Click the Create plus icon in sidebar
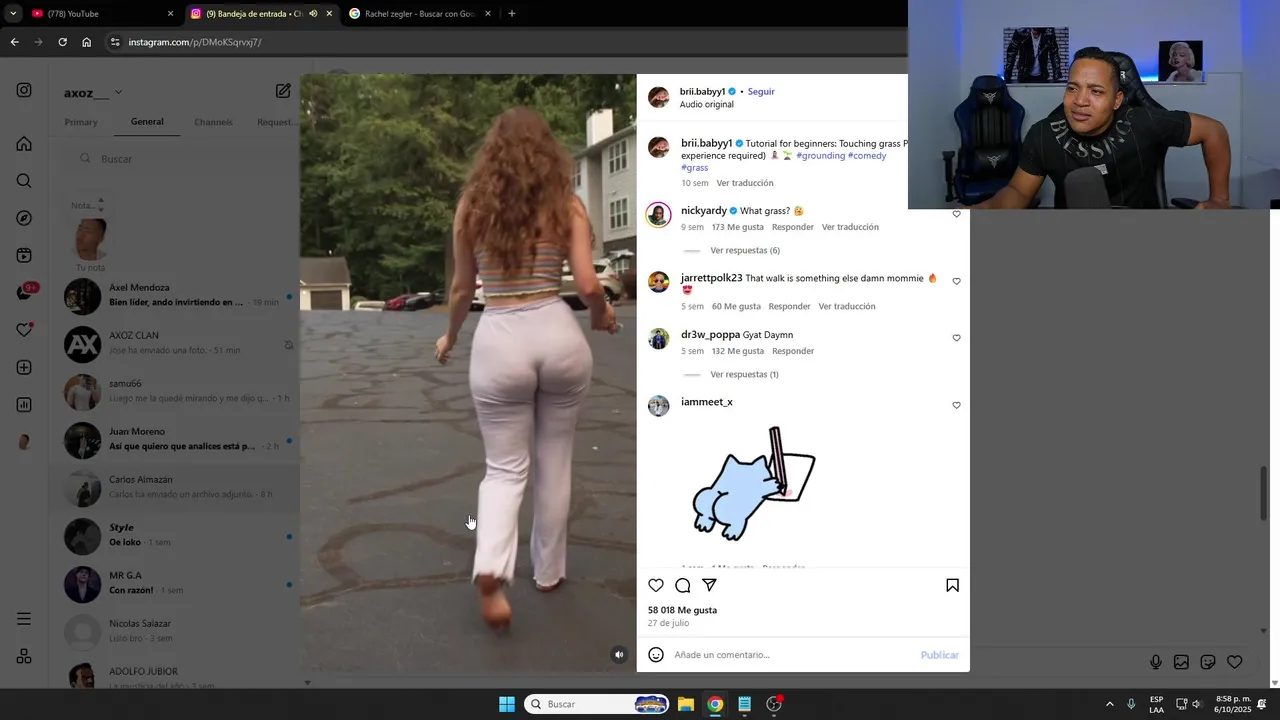Viewport: 1280px width, 720px height. tap(24, 368)
